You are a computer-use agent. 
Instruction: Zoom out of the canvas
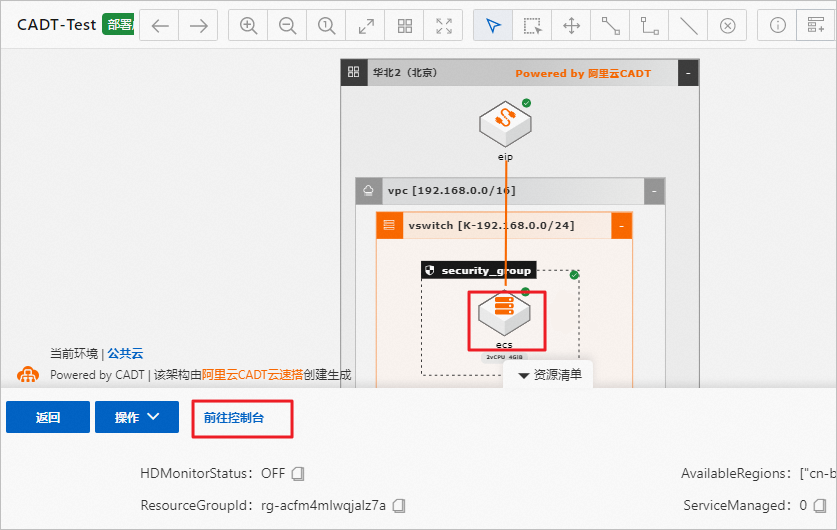(x=287, y=26)
